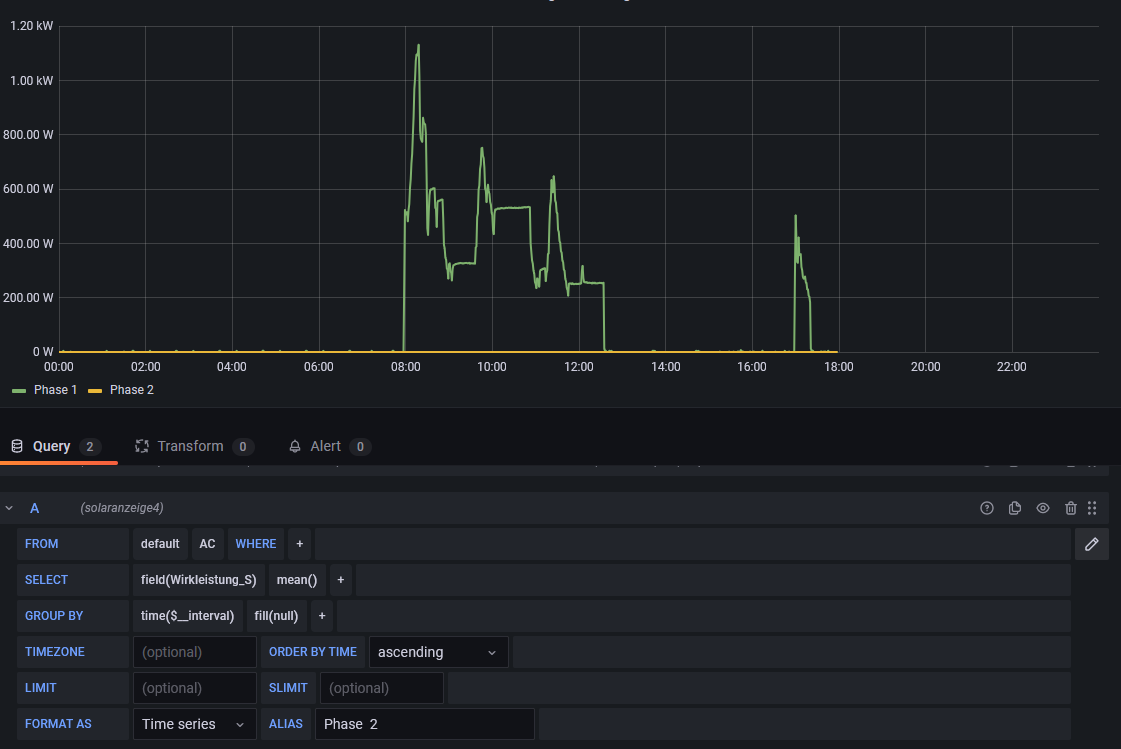1121x749 pixels.
Task: Click the green Phase 1 legend color swatch
Action: [x=20, y=390]
